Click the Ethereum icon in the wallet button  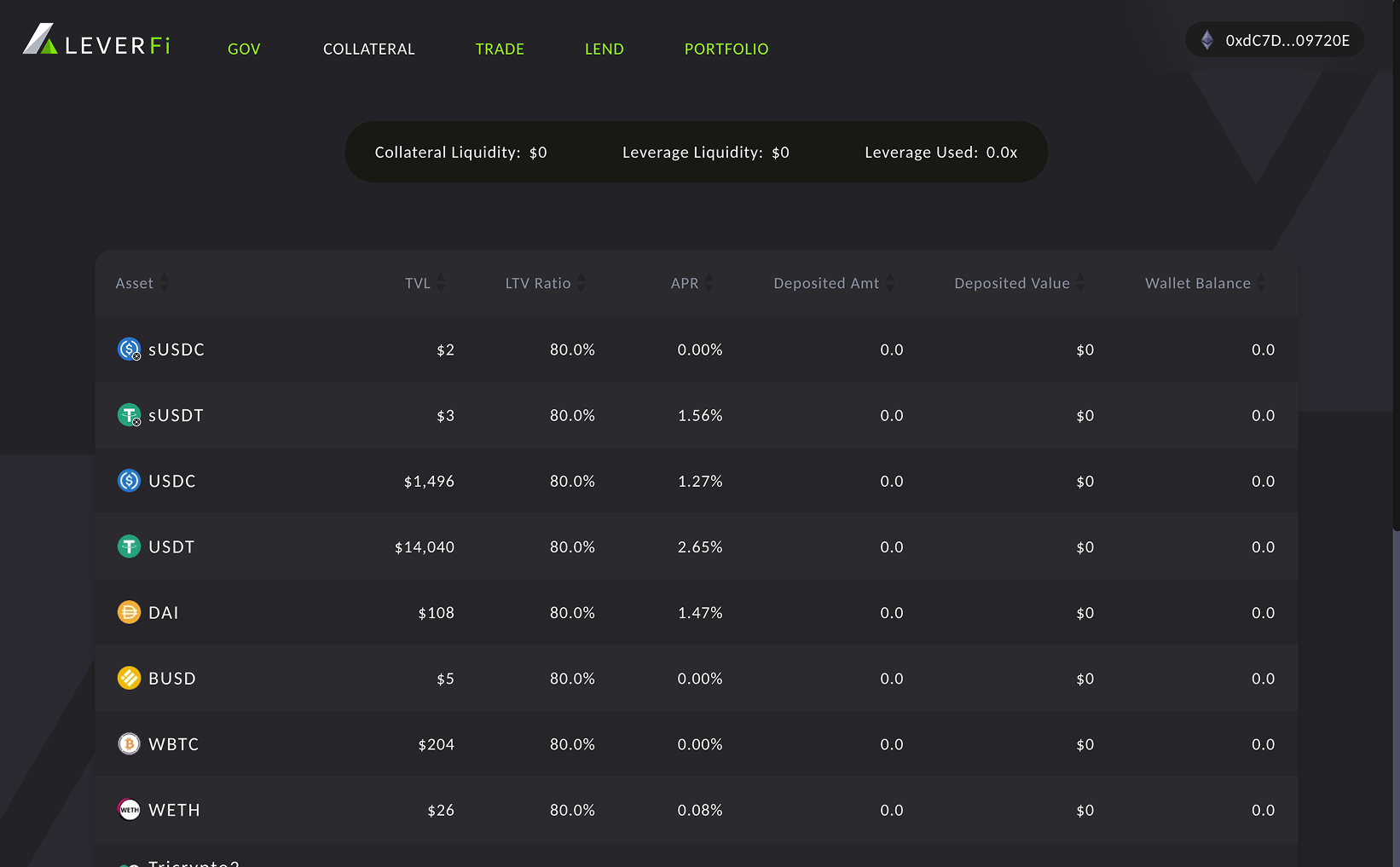coord(1206,39)
